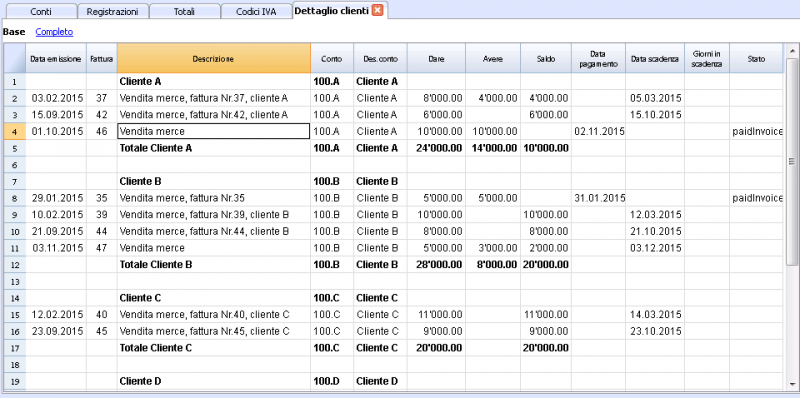Click due date 05.03.2015
800x398 pixels.
pyautogui.click(x=655, y=98)
